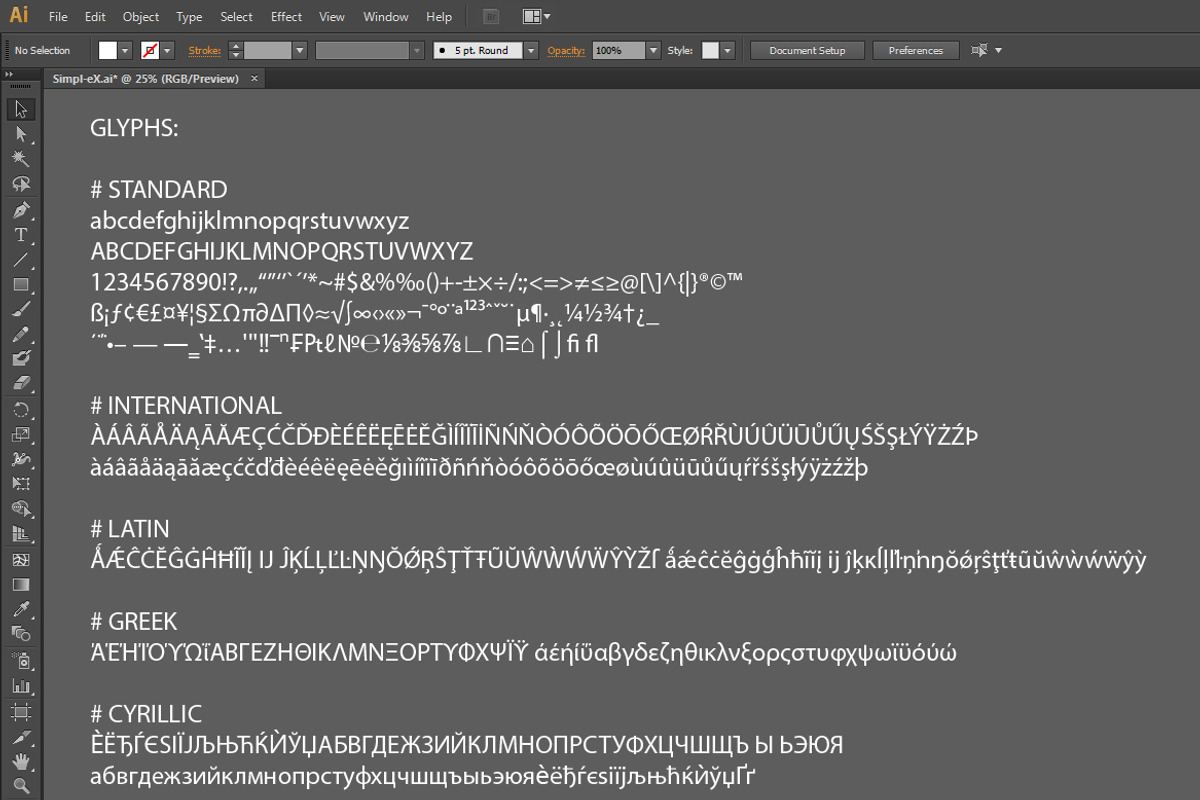Screen dimensions: 1200x800
Task: Open the Effect menu
Action: click(x=286, y=17)
